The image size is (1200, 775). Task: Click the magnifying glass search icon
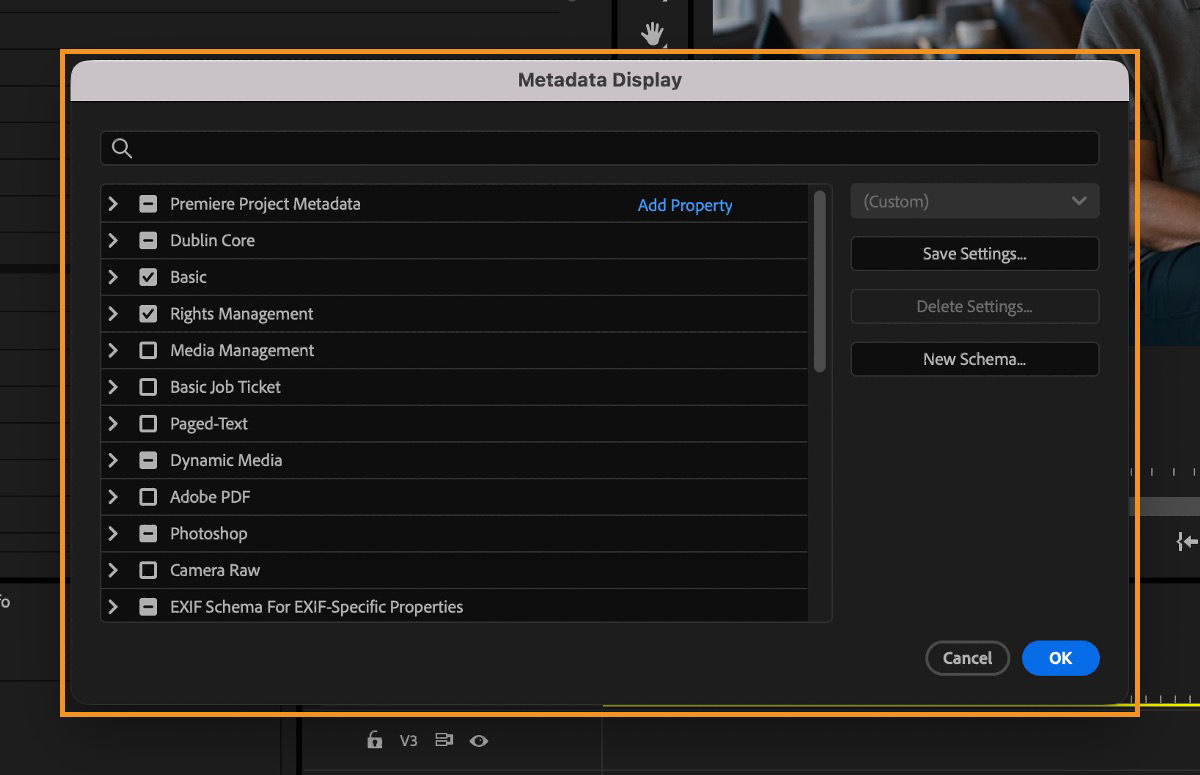click(x=121, y=147)
